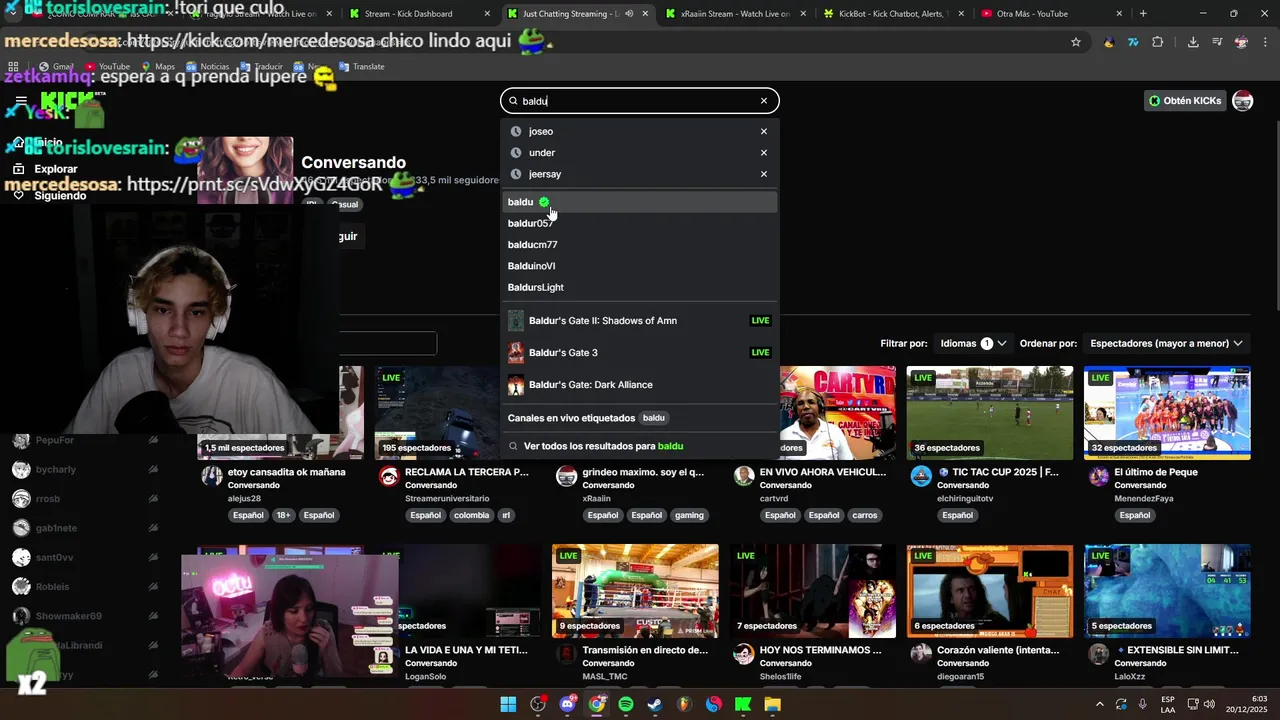This screenshot has width=1280, height=720.
Task: Open channel suggestion 'BaldursLight'
Action: tap(640, 287)
